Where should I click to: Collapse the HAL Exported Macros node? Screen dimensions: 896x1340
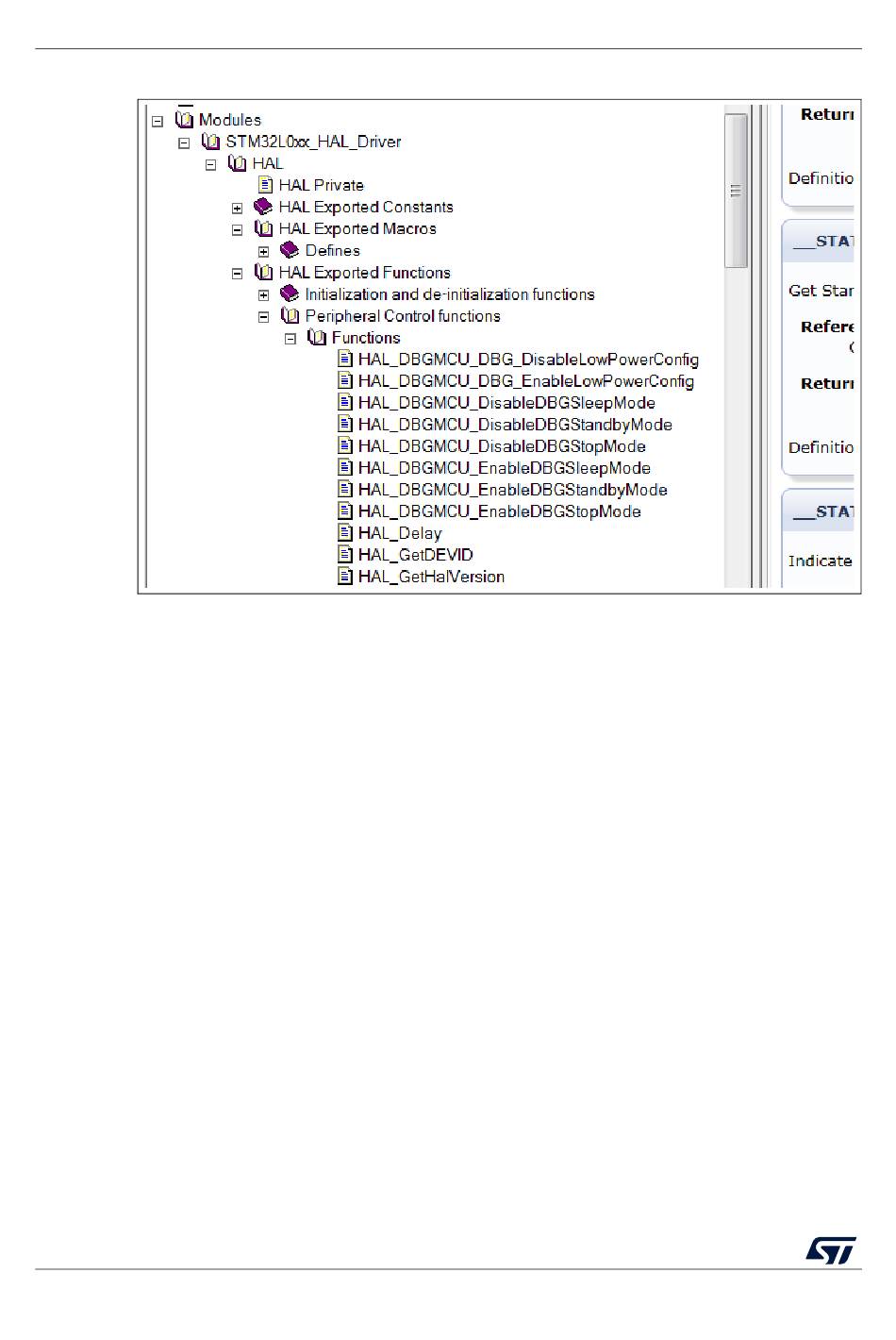[x=238, y=229]
